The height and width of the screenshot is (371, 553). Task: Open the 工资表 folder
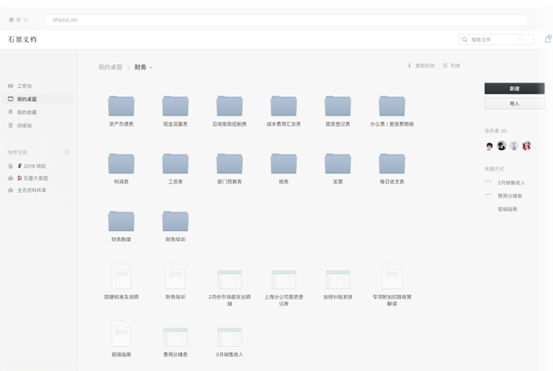[175, 164]
